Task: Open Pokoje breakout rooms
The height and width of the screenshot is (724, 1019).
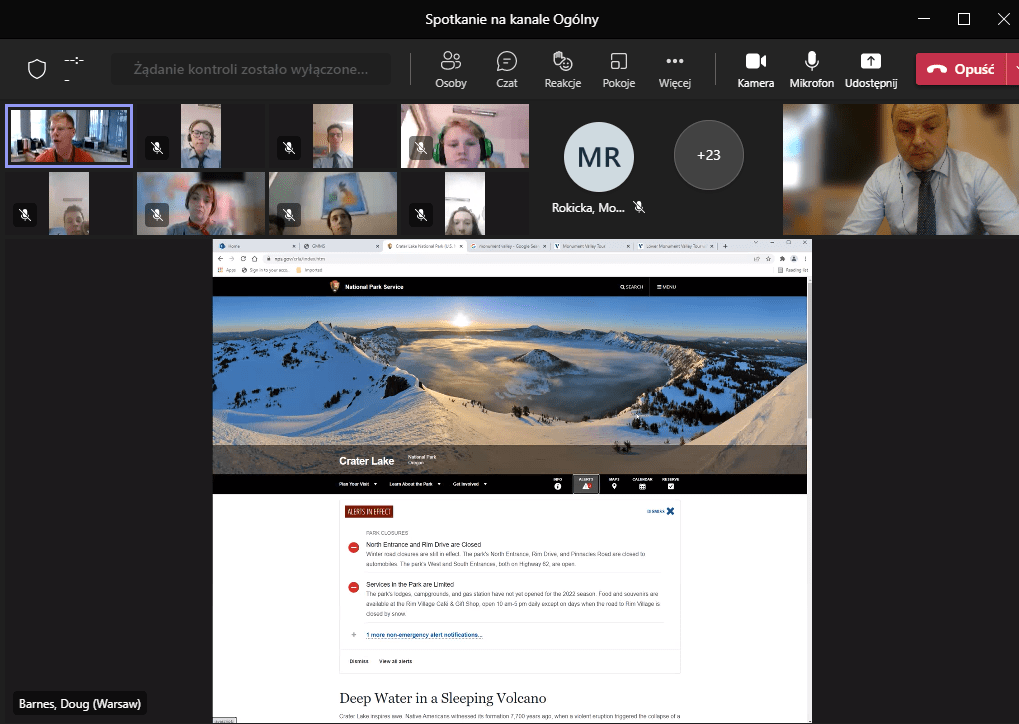Action: 619,68
